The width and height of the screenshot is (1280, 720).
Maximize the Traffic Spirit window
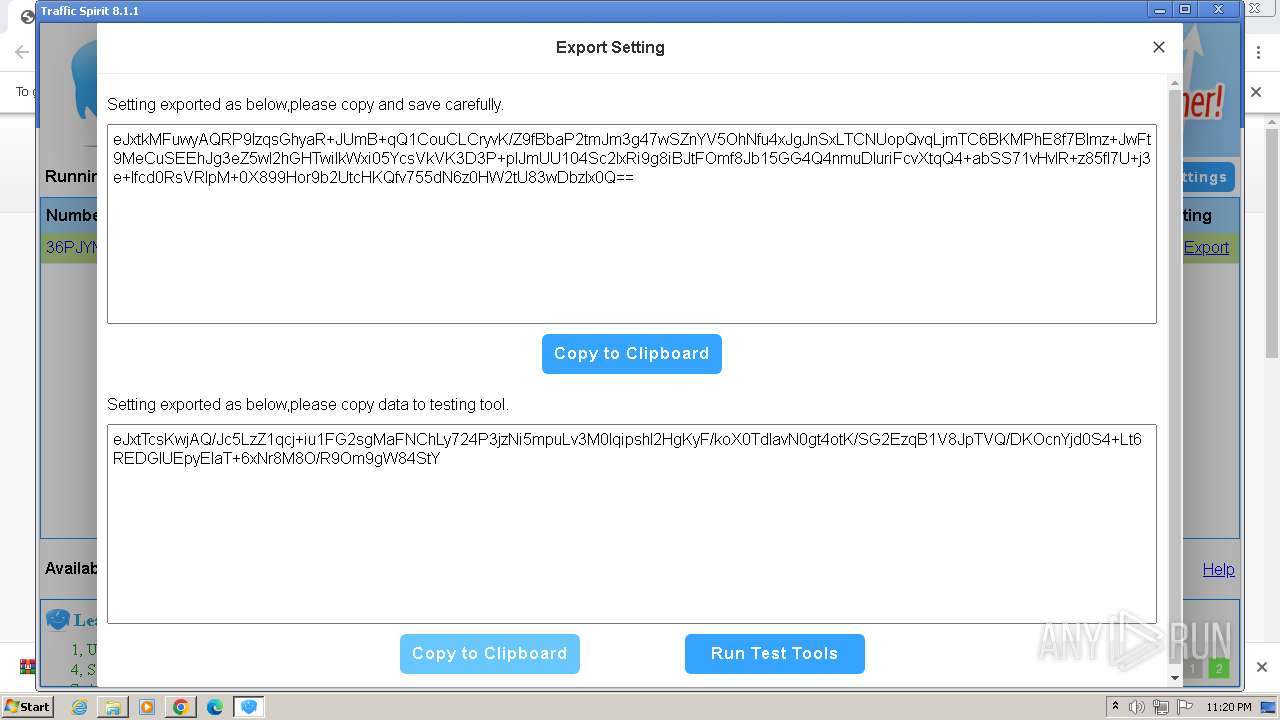(x=1185, y=9)
